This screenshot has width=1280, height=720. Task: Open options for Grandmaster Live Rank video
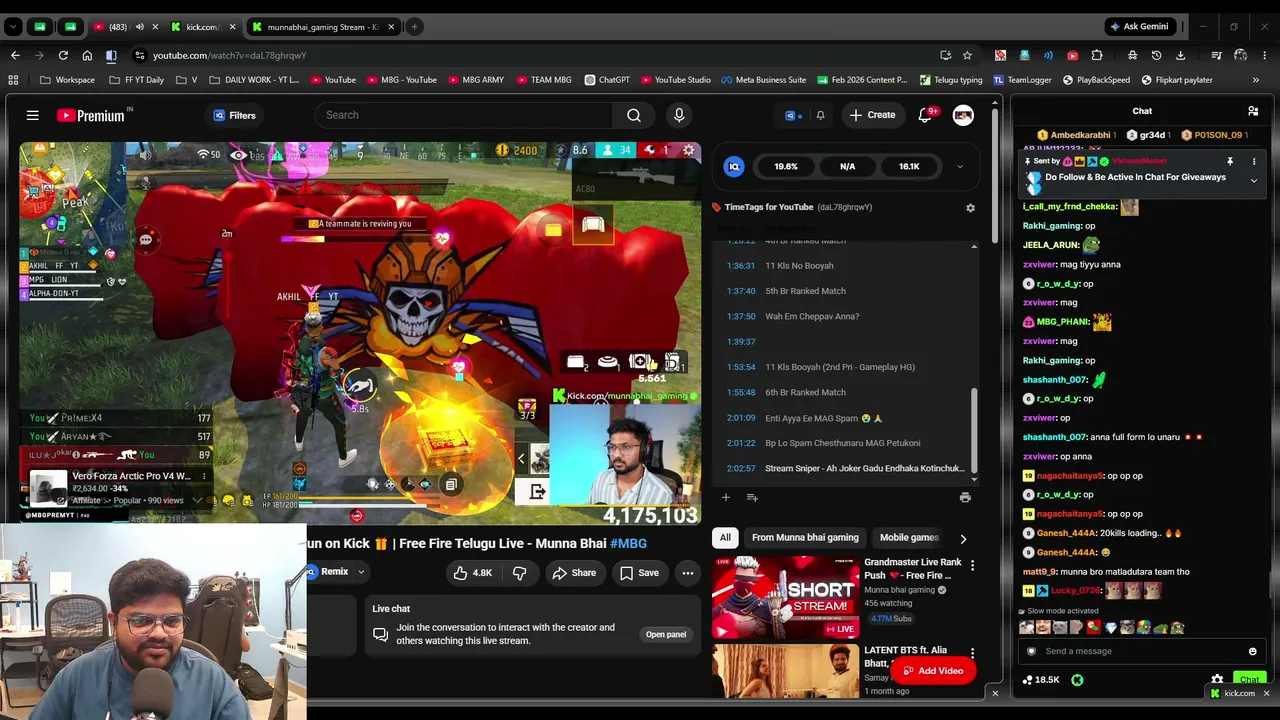972,566
